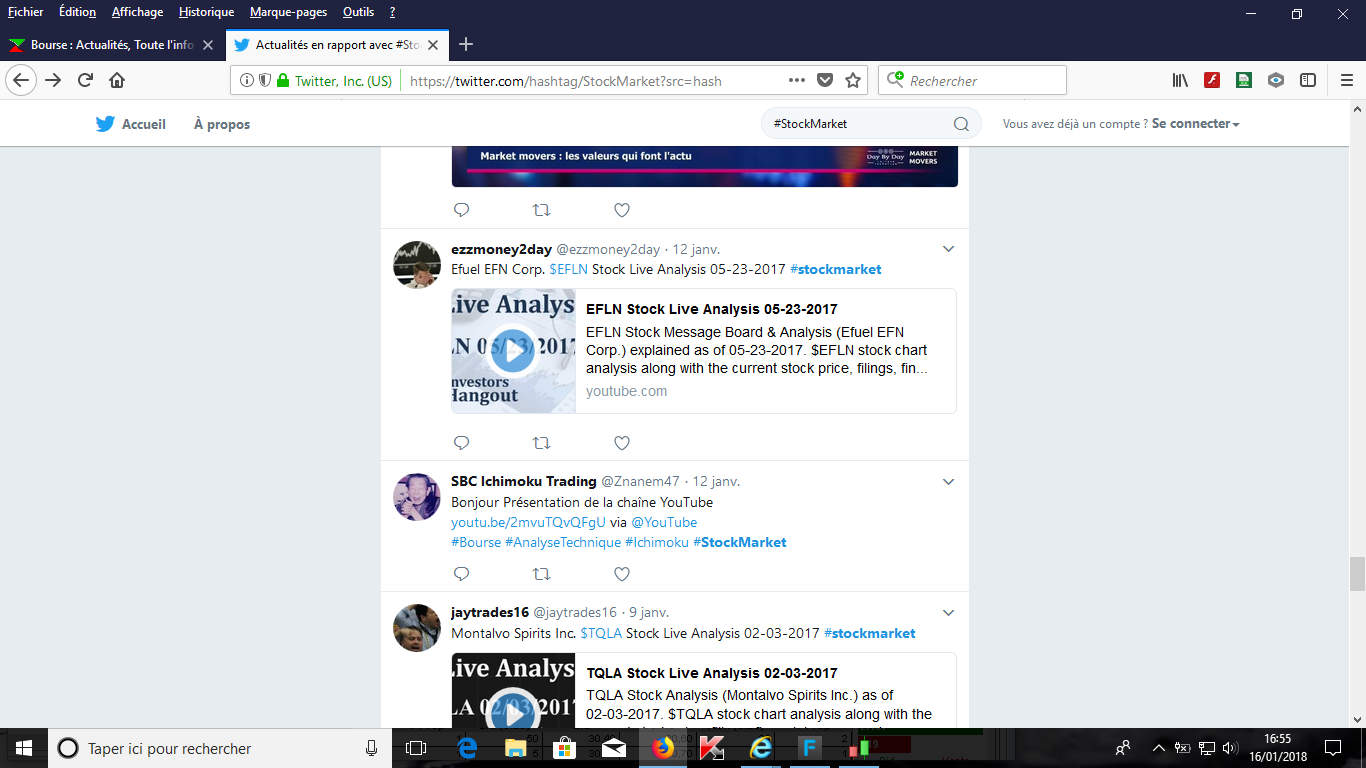Open the youtu.be/2mvuTQvQFgU link
This screenshot has width=1366, height=768.
[528, 522]
